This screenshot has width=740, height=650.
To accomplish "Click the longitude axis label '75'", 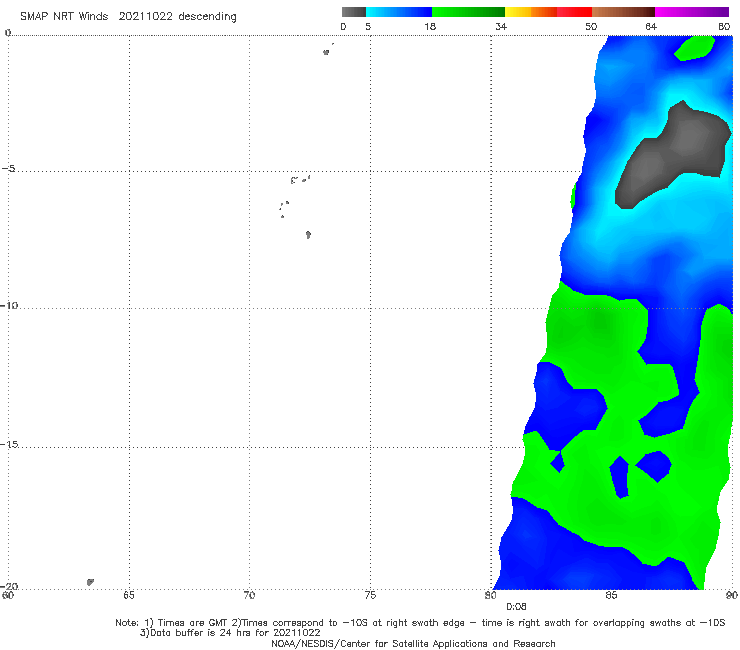I will point(370,595).
